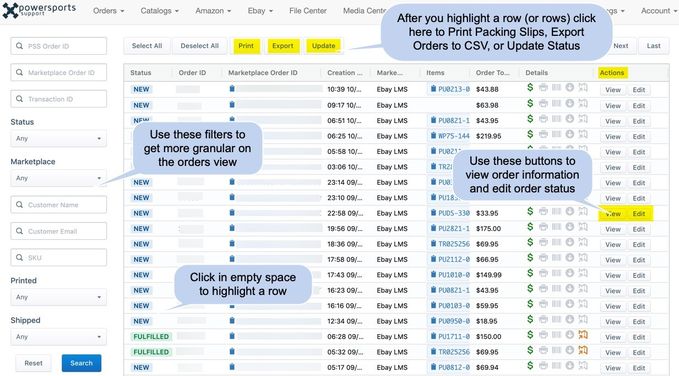The height and width of the screenshot is (376, 679).
Task: Click the powersports support logo
Action: click(39, 10)
